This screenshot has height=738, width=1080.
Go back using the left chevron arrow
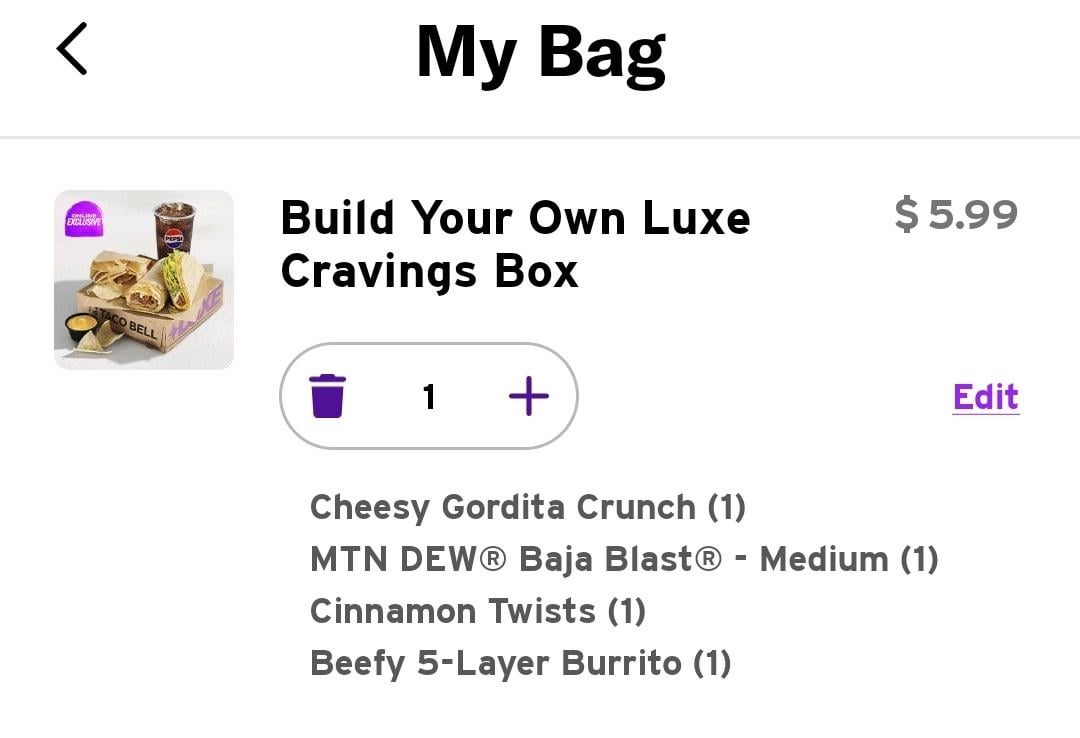[72, 49]
